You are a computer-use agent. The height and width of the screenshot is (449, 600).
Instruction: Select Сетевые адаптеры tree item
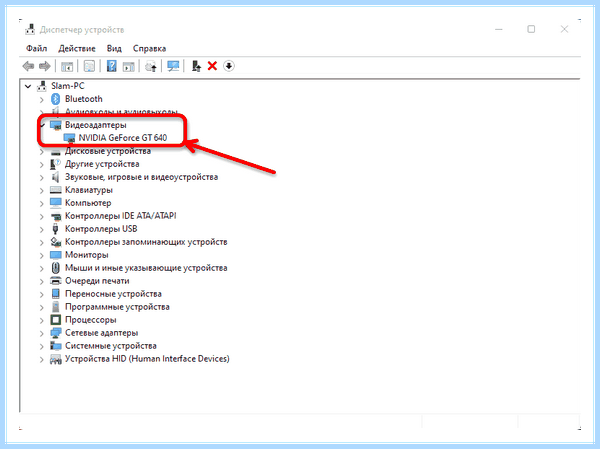(101, 333)
